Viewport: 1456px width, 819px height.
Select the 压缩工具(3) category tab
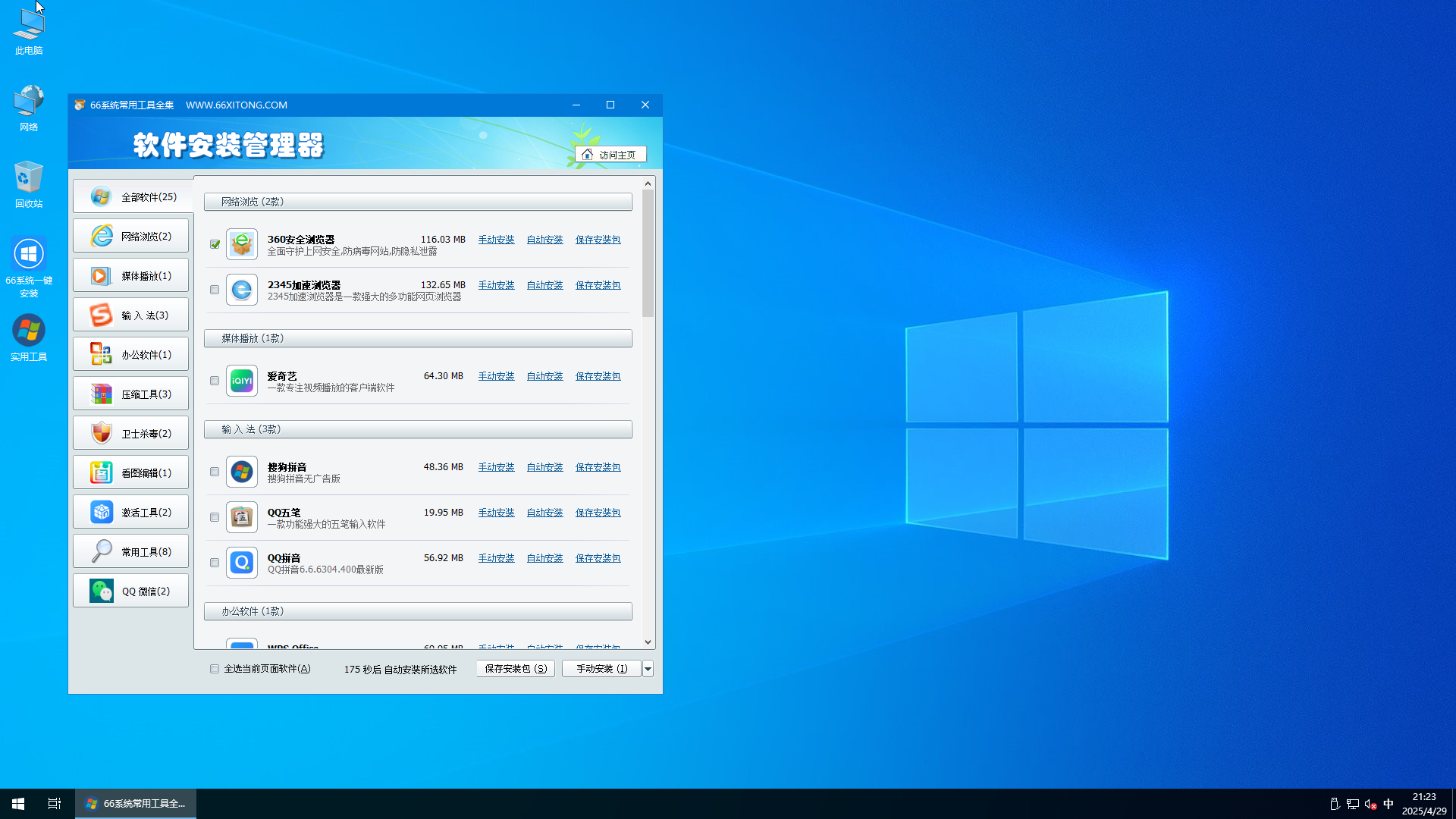pos(130,394)
